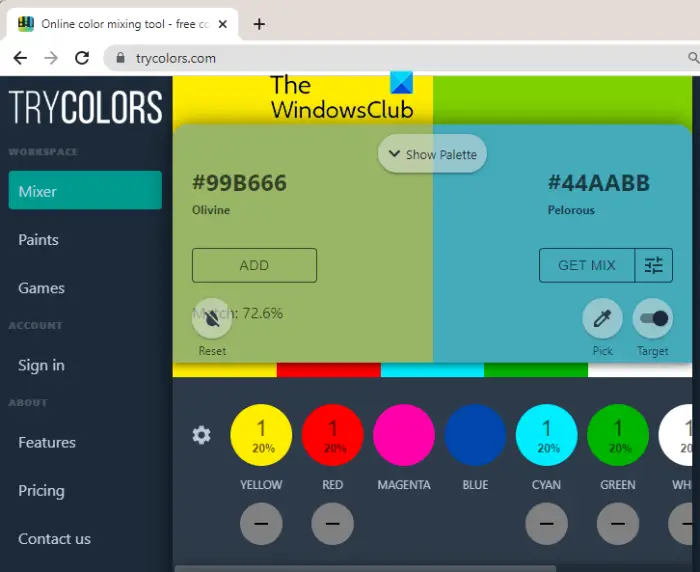
Task: Click the #99B666 mixed color code
Action: 239,183
